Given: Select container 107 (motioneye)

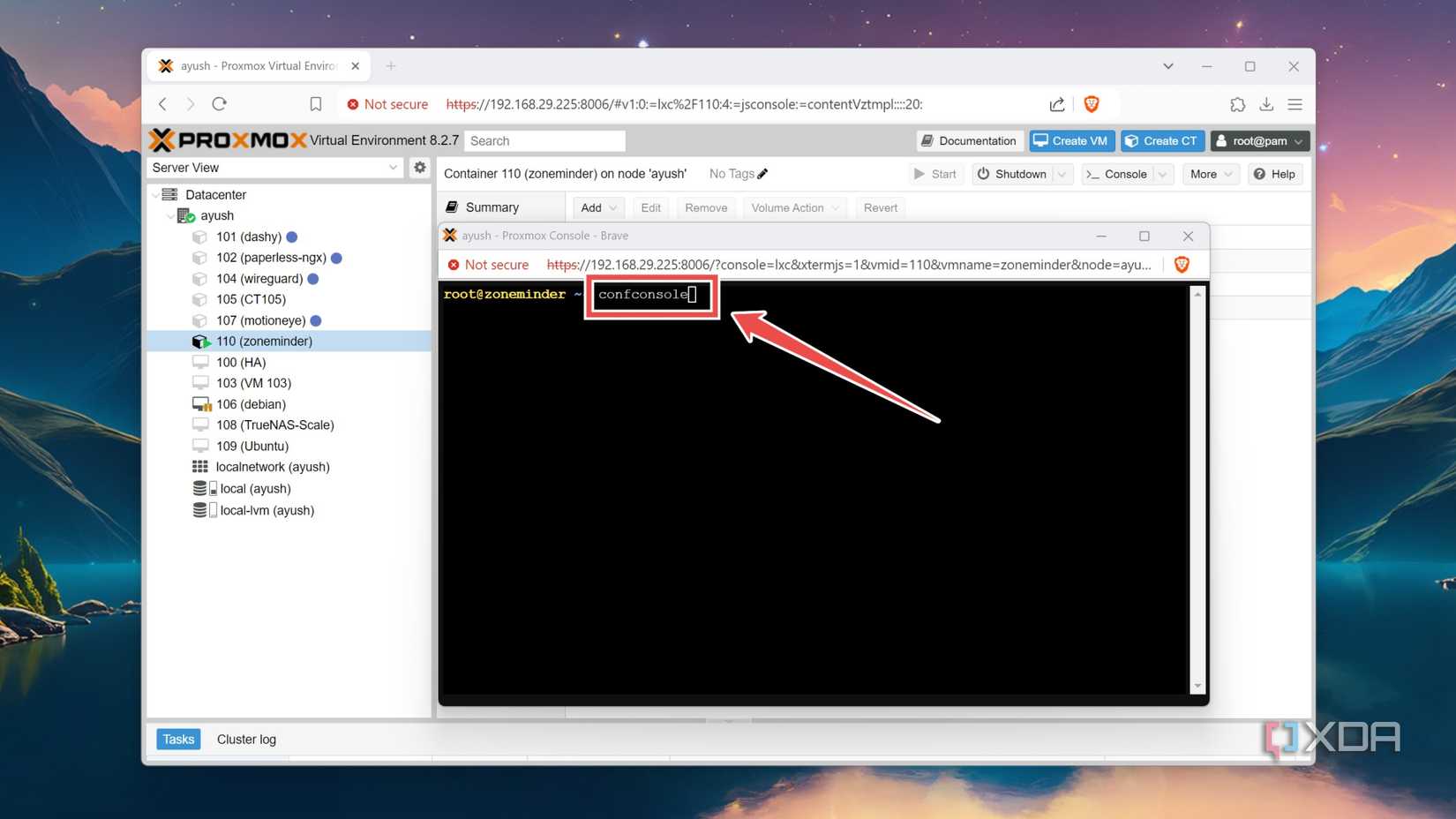Looking at the screenshot, I should click(x=260, y=320).
